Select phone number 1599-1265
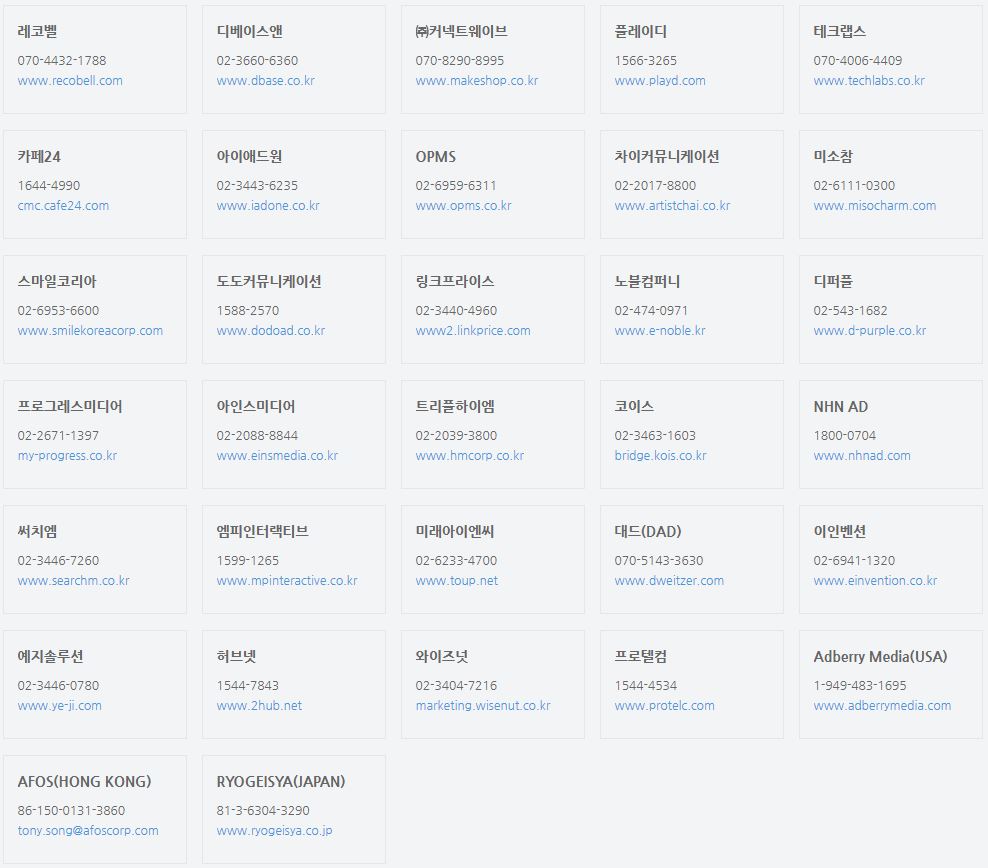988x868 pixels. (248, 560)
